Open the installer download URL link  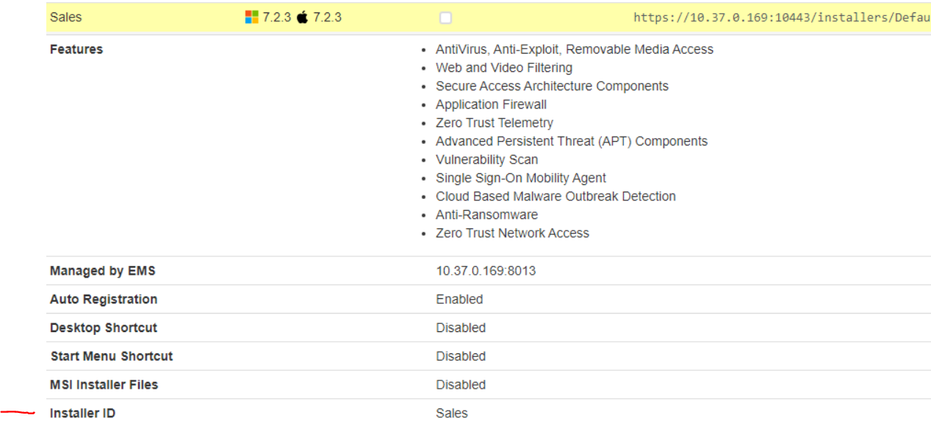point(781,18)
